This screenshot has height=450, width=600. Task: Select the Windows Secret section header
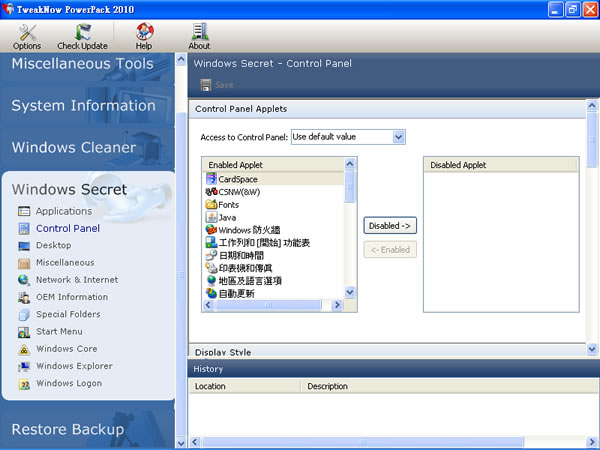pos(69,189)
